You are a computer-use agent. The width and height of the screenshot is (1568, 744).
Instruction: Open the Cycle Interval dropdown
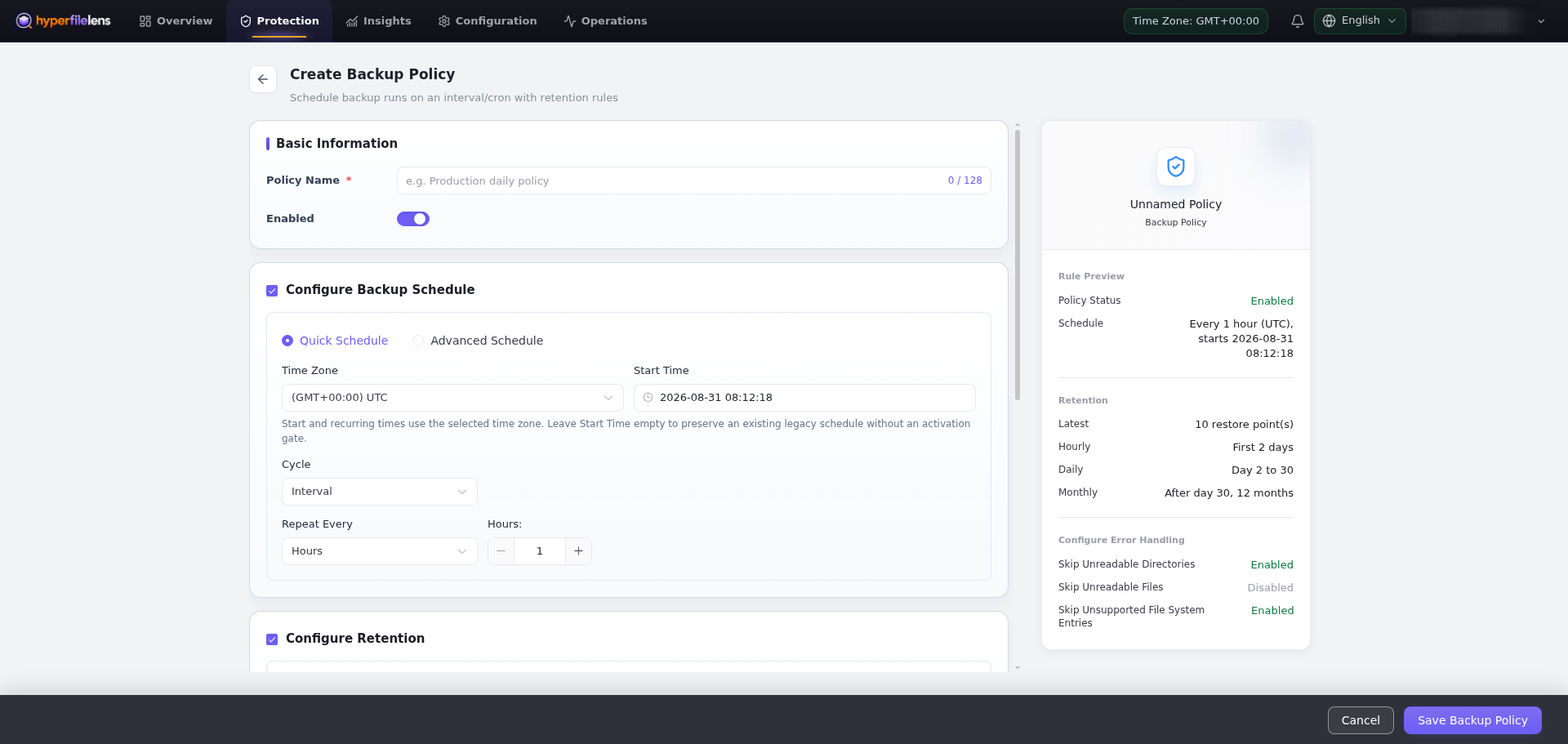(x=380, y=492)
